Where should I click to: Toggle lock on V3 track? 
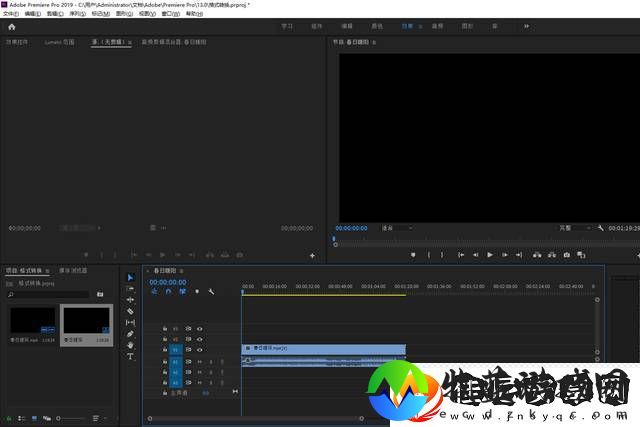click(x=165, y=329)
